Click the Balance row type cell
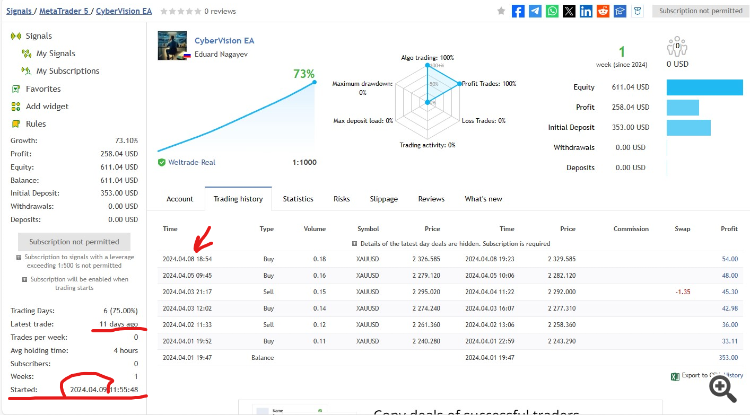The width and height of the screenshot is (750, 415). [263, 358]
